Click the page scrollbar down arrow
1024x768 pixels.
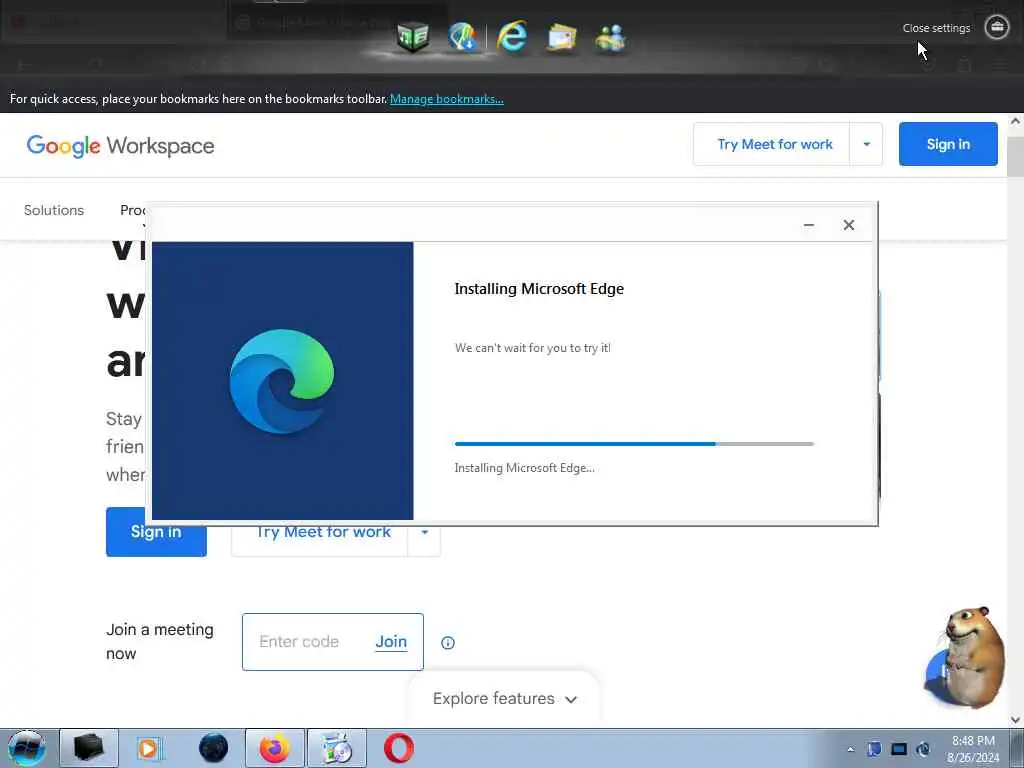(x=1015, y=719)
